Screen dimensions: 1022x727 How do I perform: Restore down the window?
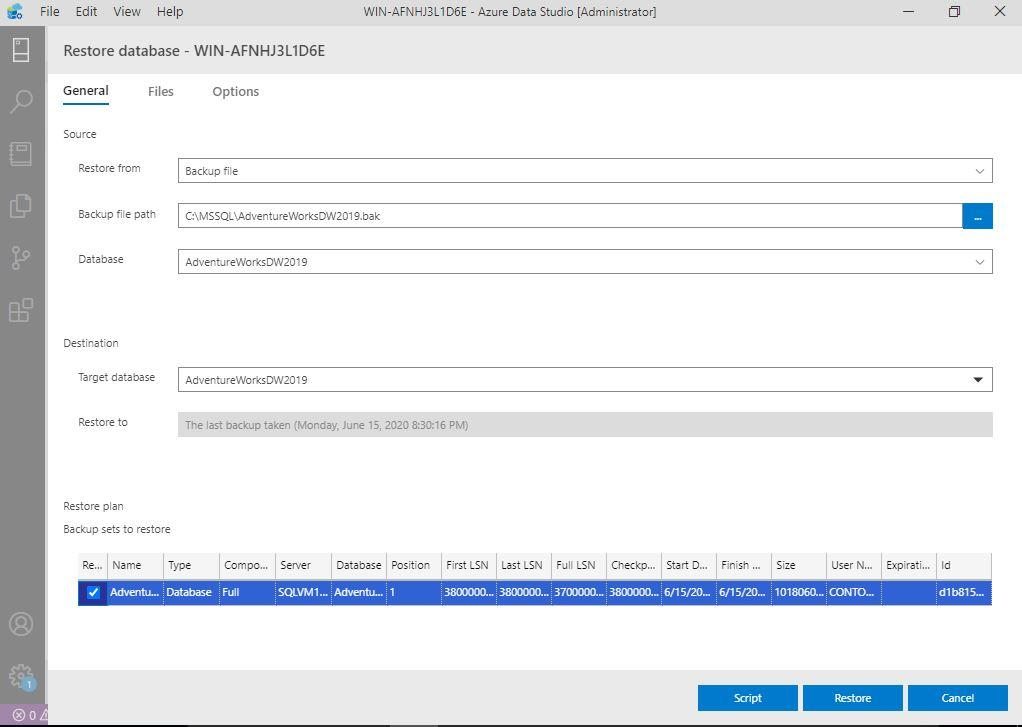(954, 11)
